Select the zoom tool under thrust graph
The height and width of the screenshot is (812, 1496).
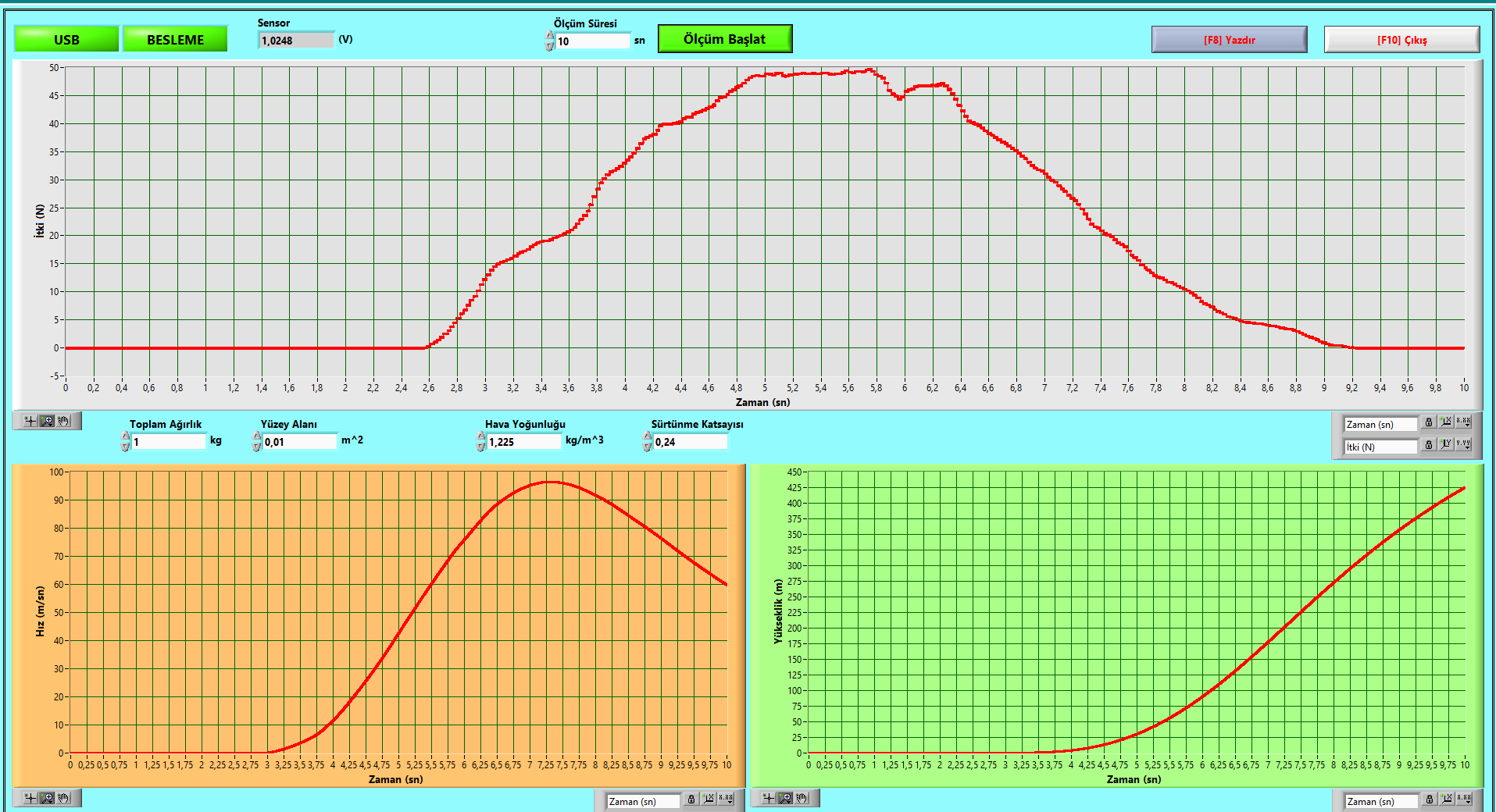pos(47,421)
